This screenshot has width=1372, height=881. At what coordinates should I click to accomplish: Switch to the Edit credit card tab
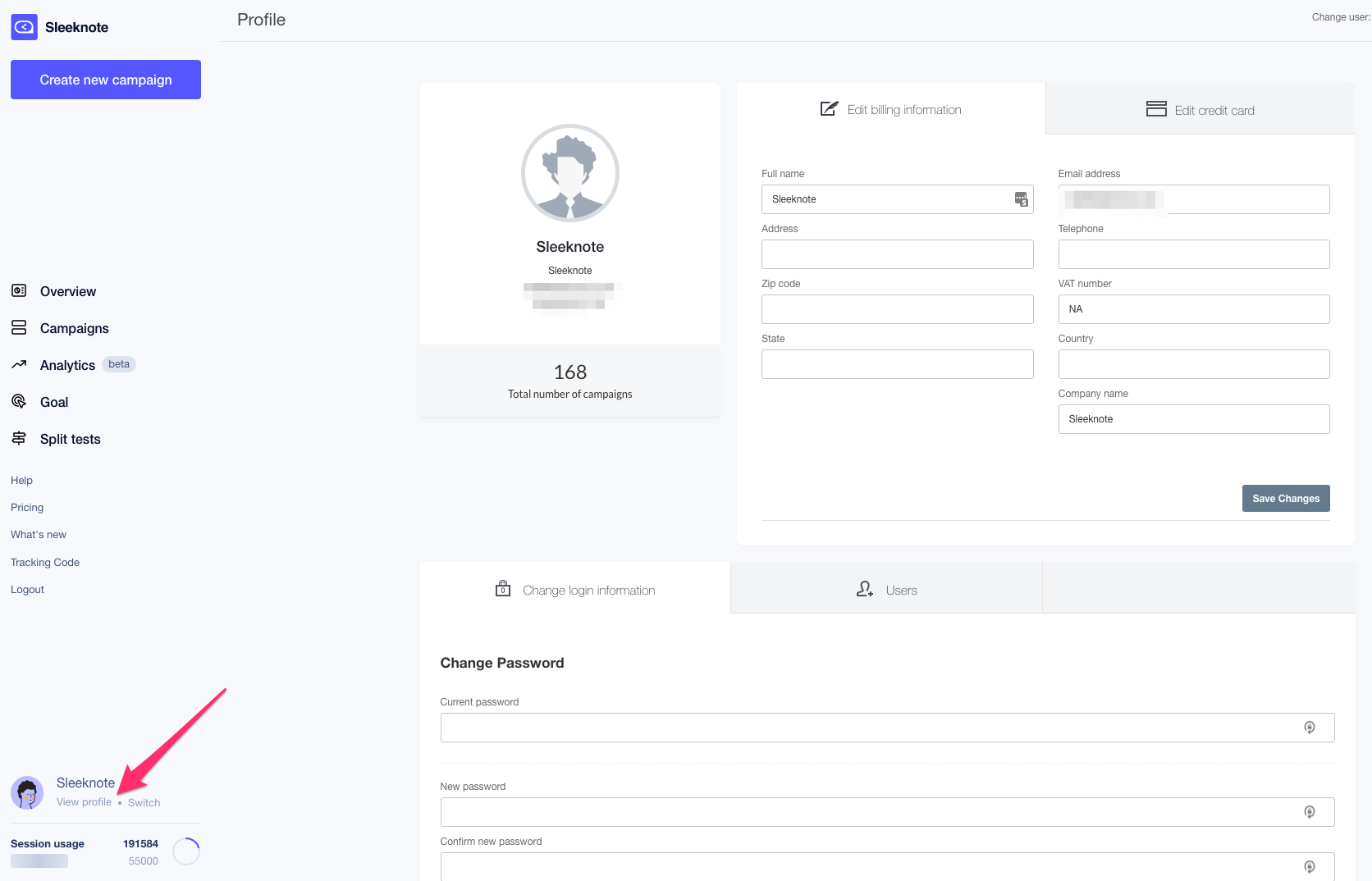[x=1200, y=108]
